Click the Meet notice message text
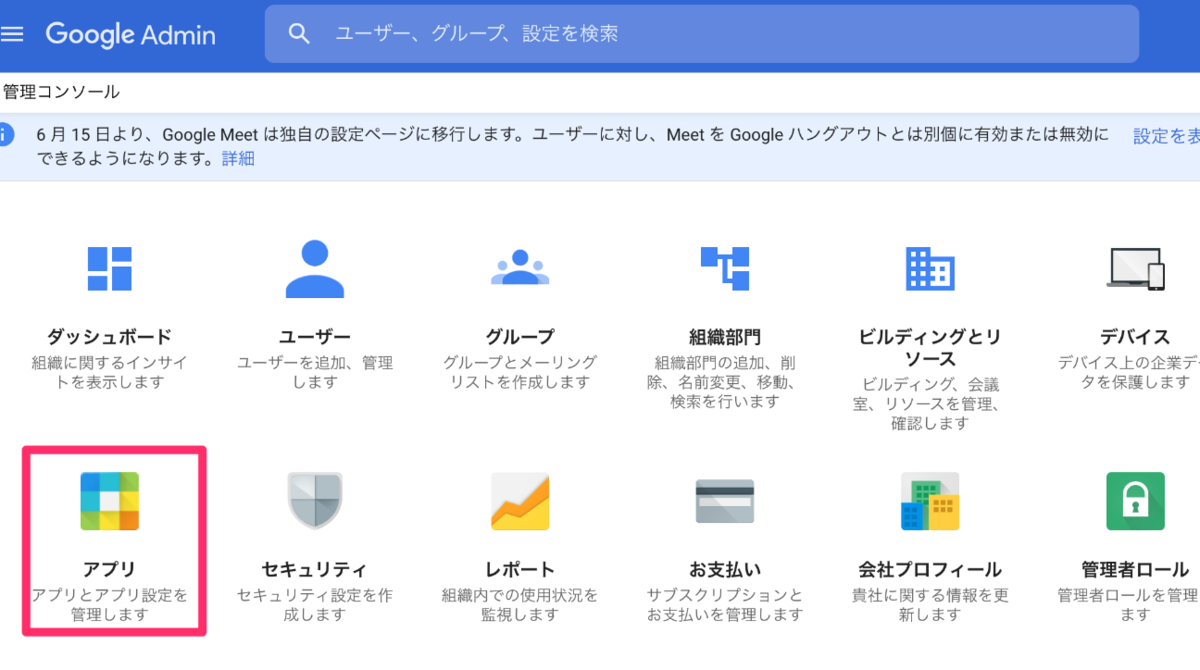The height and width of the screenshot is (670, 1200). tap(573, 146)
